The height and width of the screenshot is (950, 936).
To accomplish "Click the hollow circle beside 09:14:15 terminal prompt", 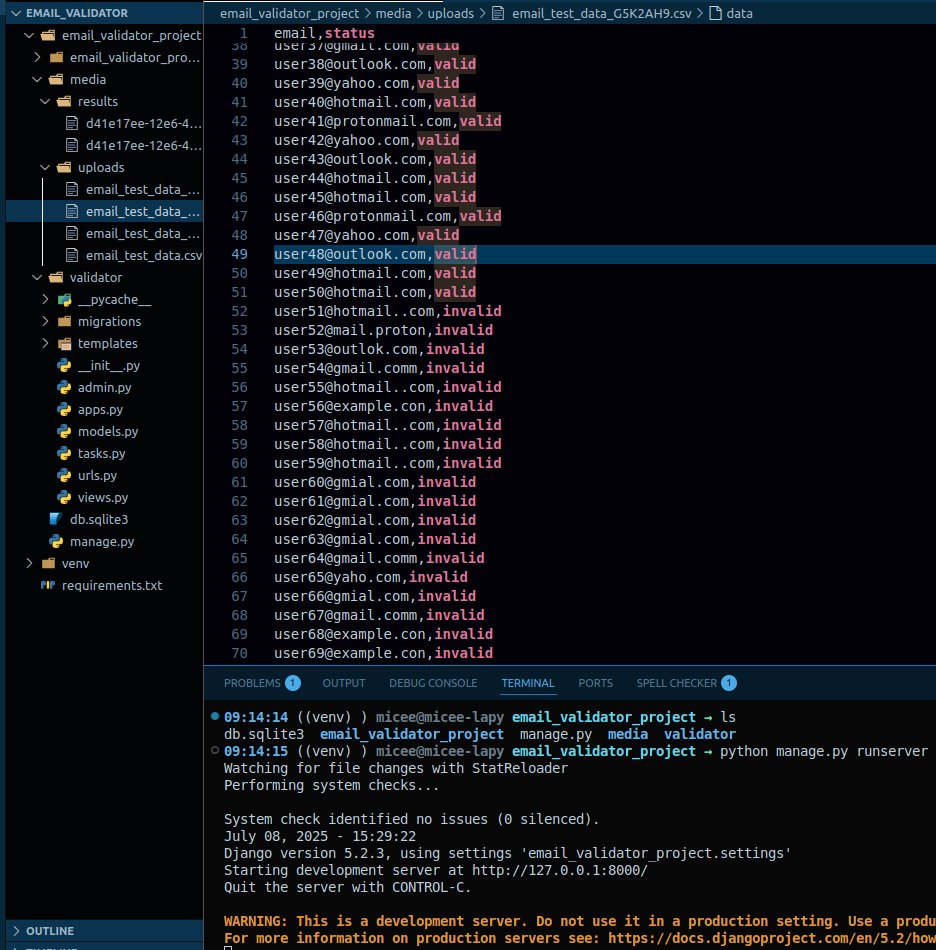I will tap(214, 750).
